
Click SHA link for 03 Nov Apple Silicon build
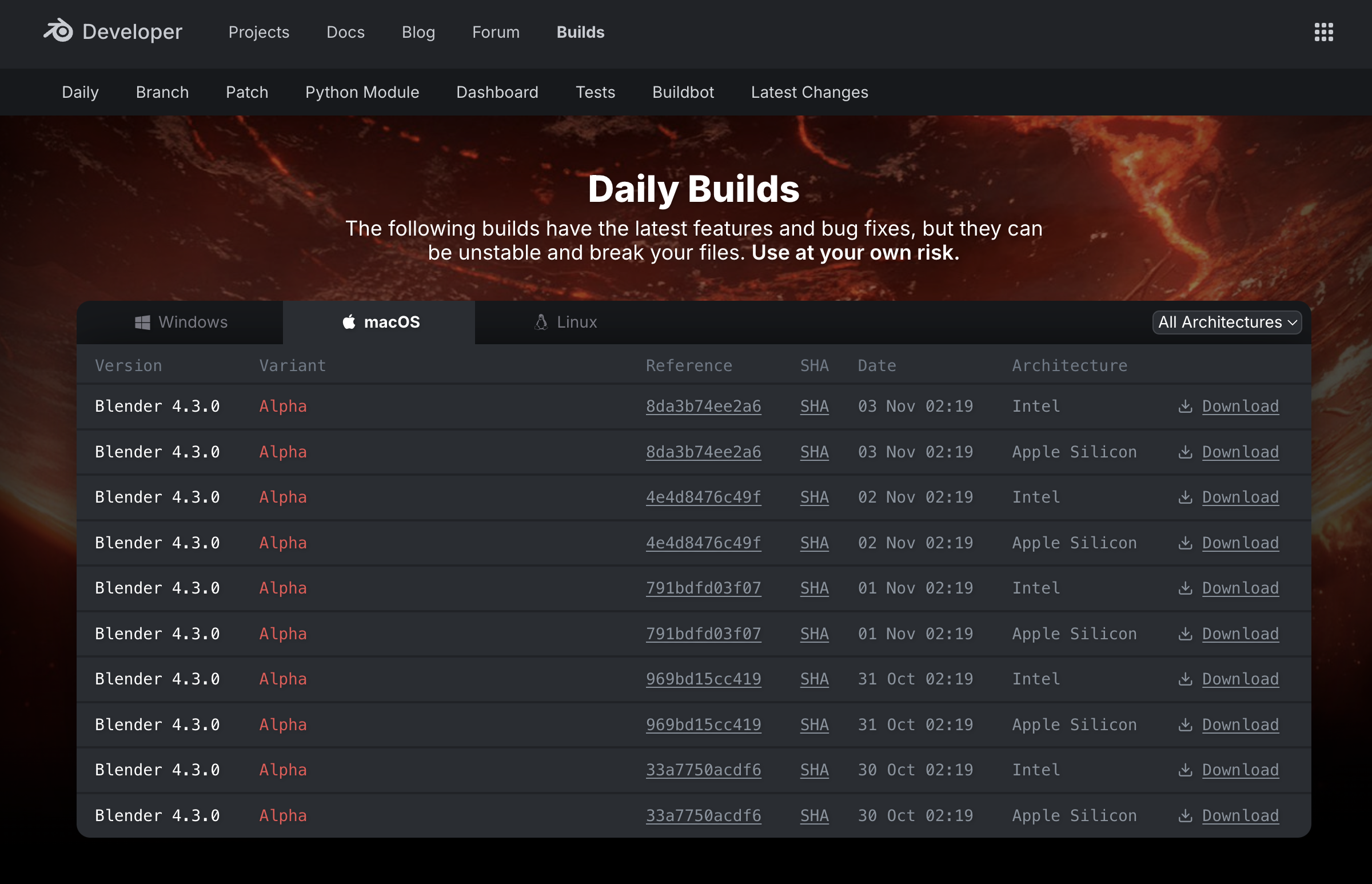tap(814, 452)
